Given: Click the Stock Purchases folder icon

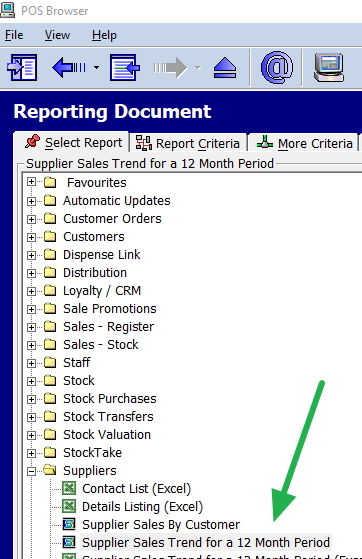Looking at the screenshot, I should tap(50, 398).
